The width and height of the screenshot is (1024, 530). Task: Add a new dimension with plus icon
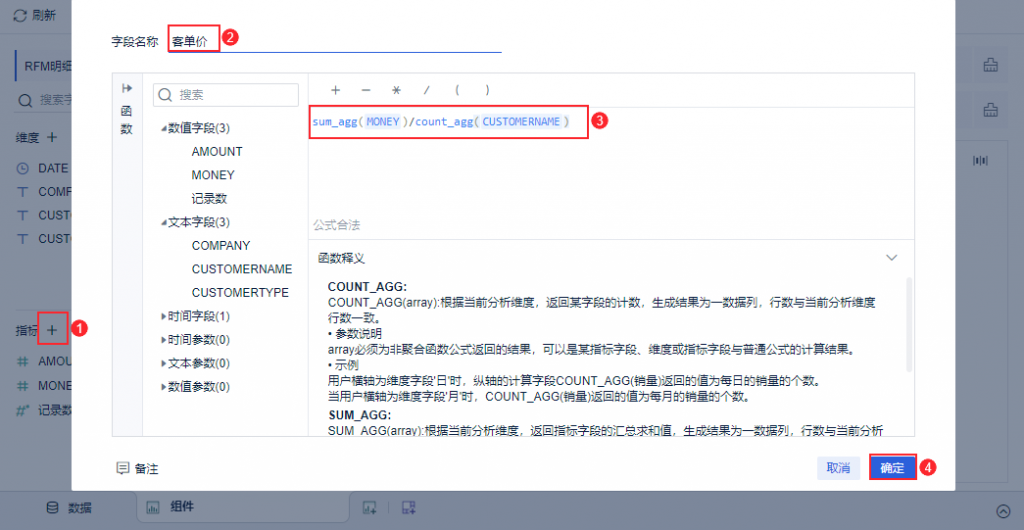[52, 137]
